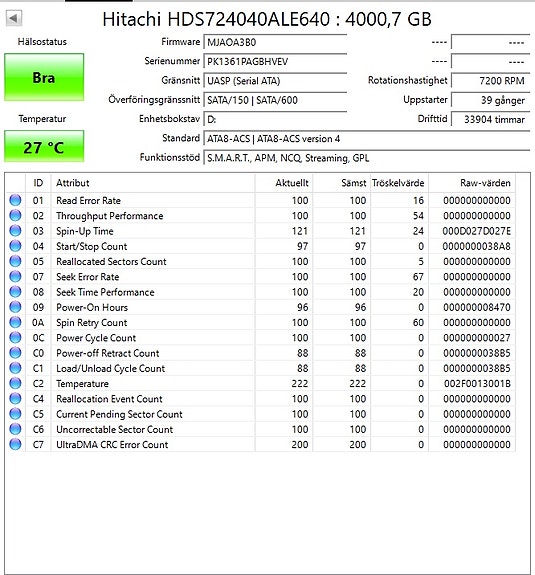
Task: Go to the previous disk with the arrow button
Action: tap(14, 18)
